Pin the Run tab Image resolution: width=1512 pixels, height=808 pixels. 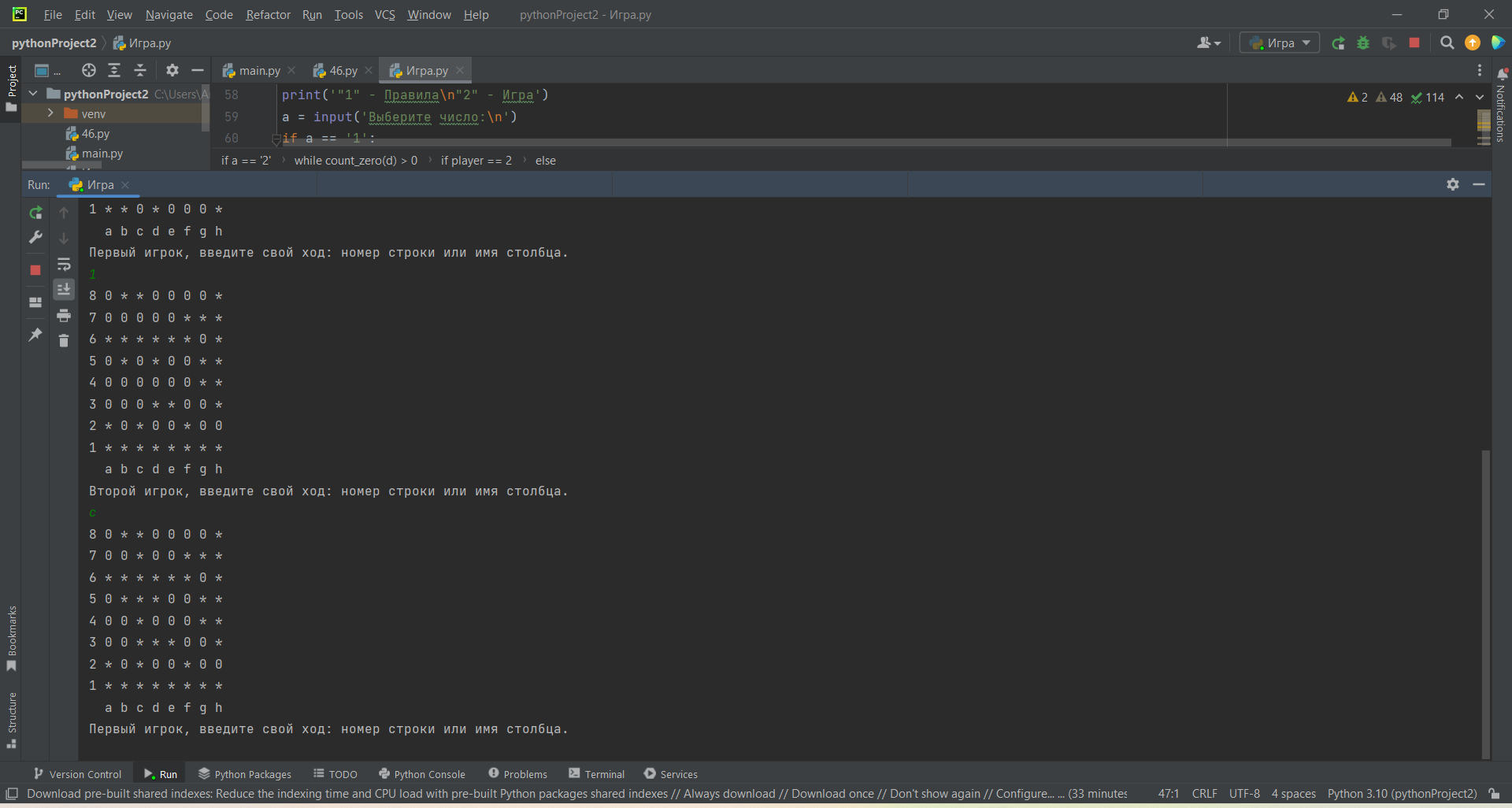point(35,335)
